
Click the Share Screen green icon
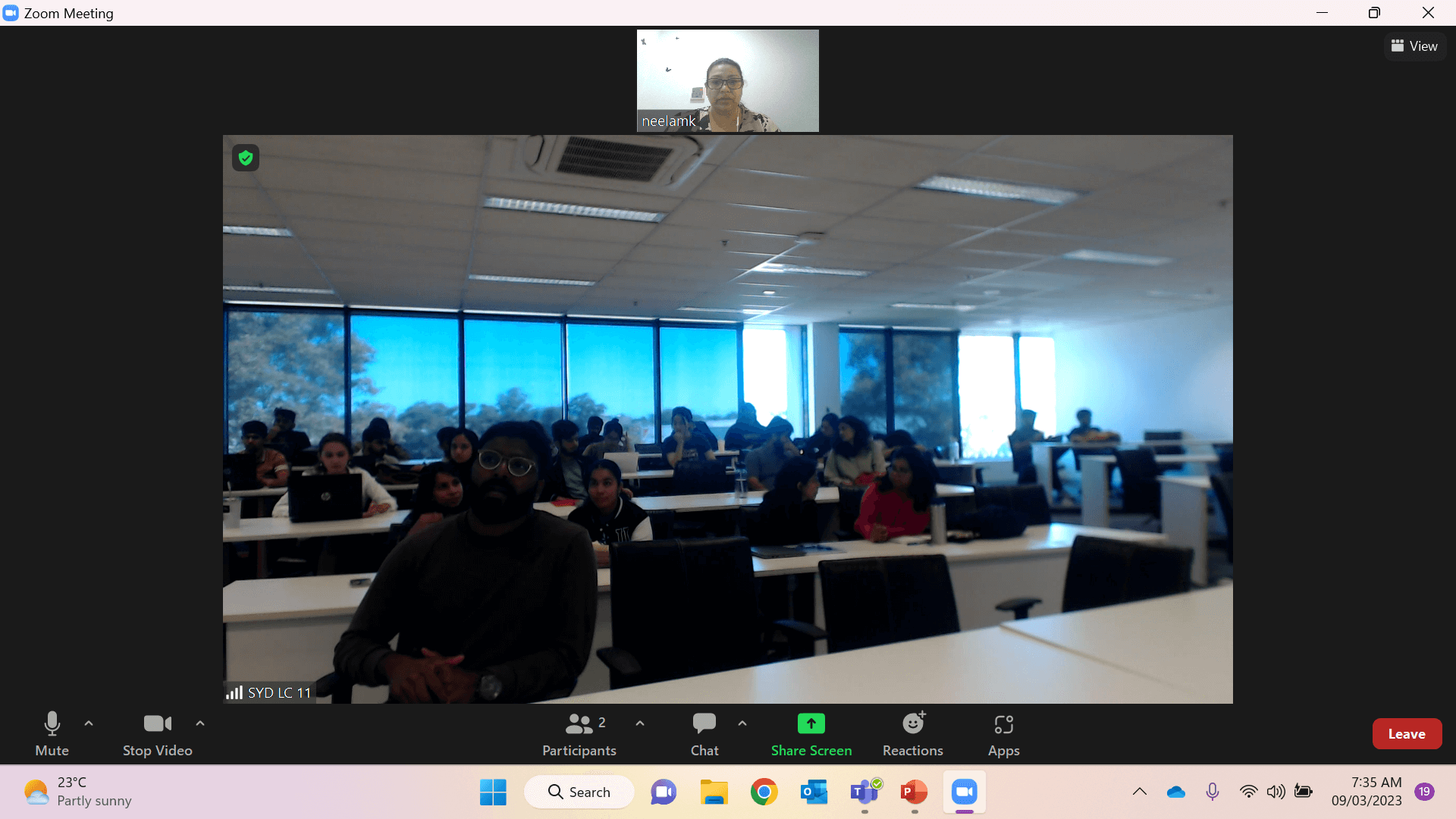click(811, 723)
